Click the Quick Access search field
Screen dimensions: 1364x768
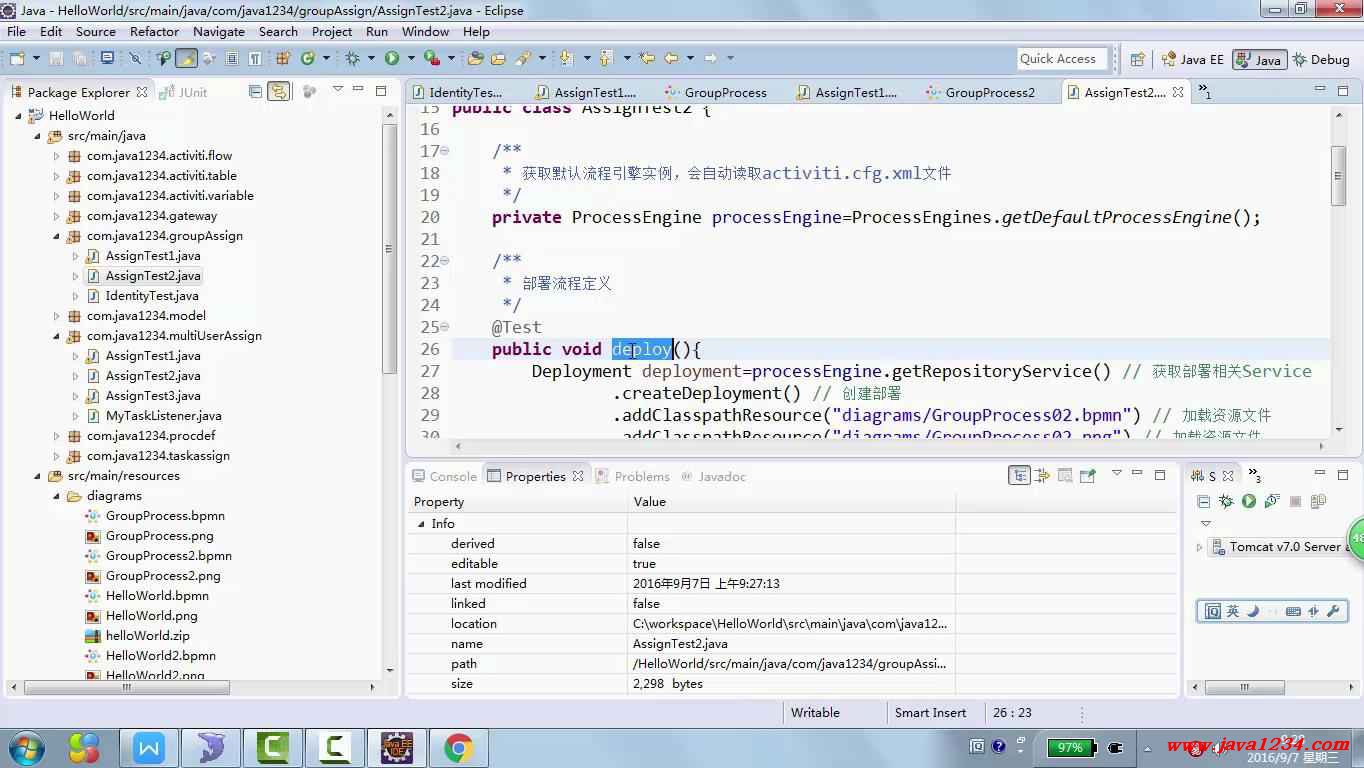pyautogui.click(x=1062, y=59)
